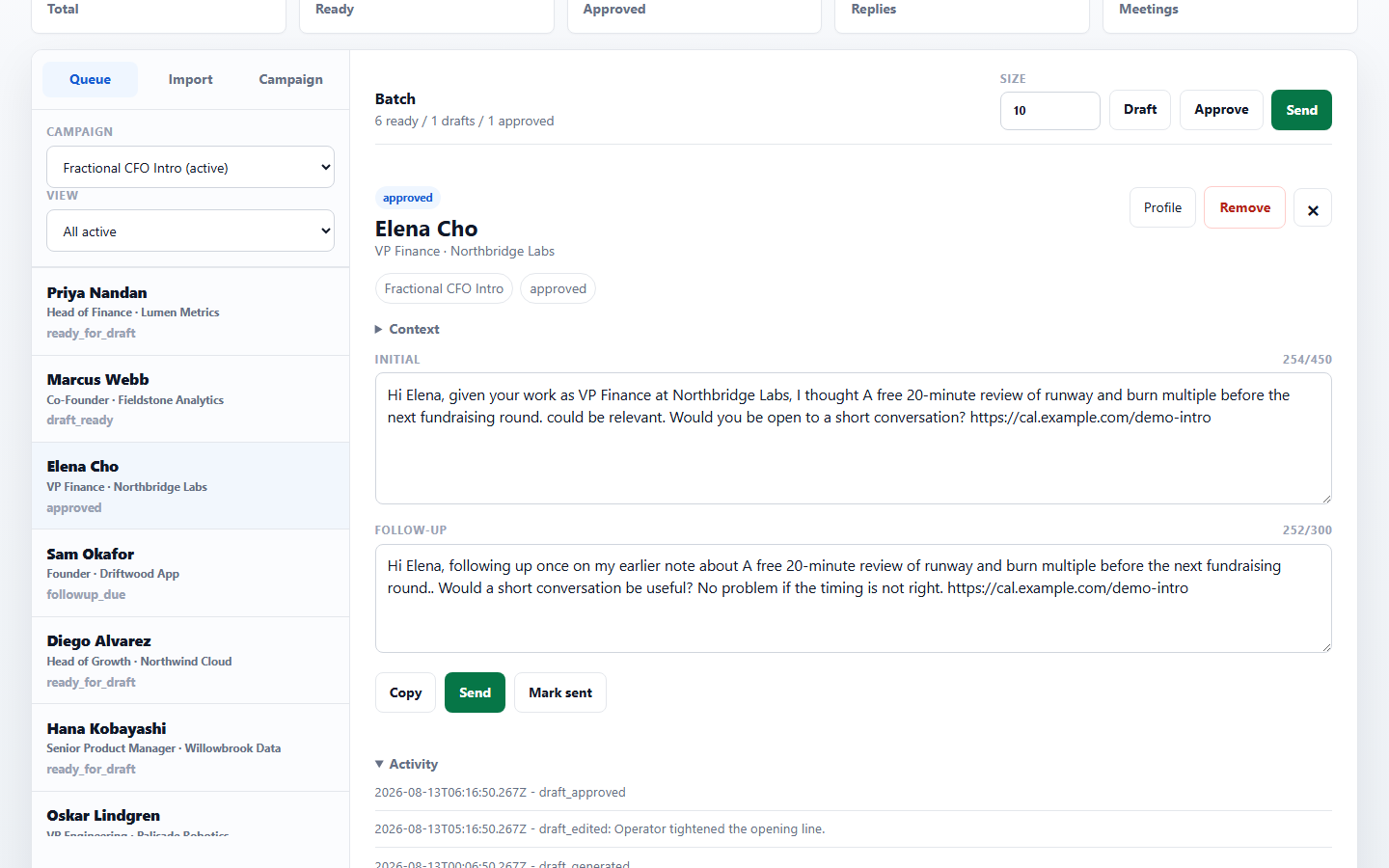Viewport: 1389px width, 868px height.
Task: Click the blue approved status badge above the name
Action: pos(408,198)
